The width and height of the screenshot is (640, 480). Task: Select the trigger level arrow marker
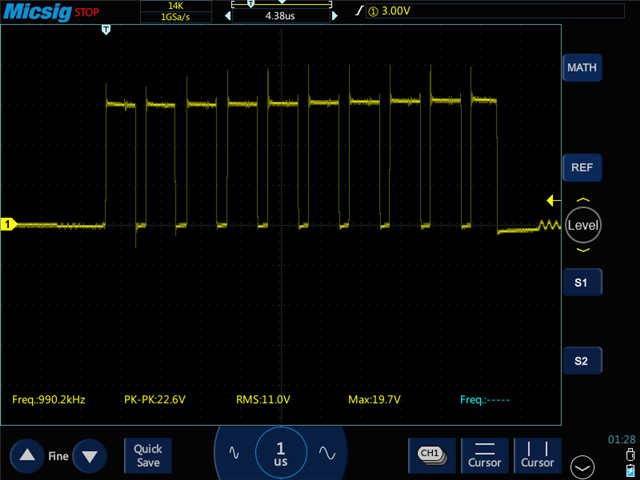coord(553,200)
